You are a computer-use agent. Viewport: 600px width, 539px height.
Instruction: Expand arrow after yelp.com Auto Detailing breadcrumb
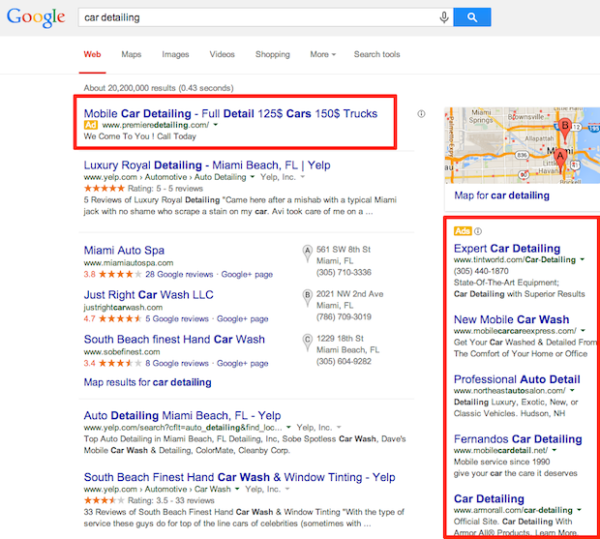click(252, 177)
